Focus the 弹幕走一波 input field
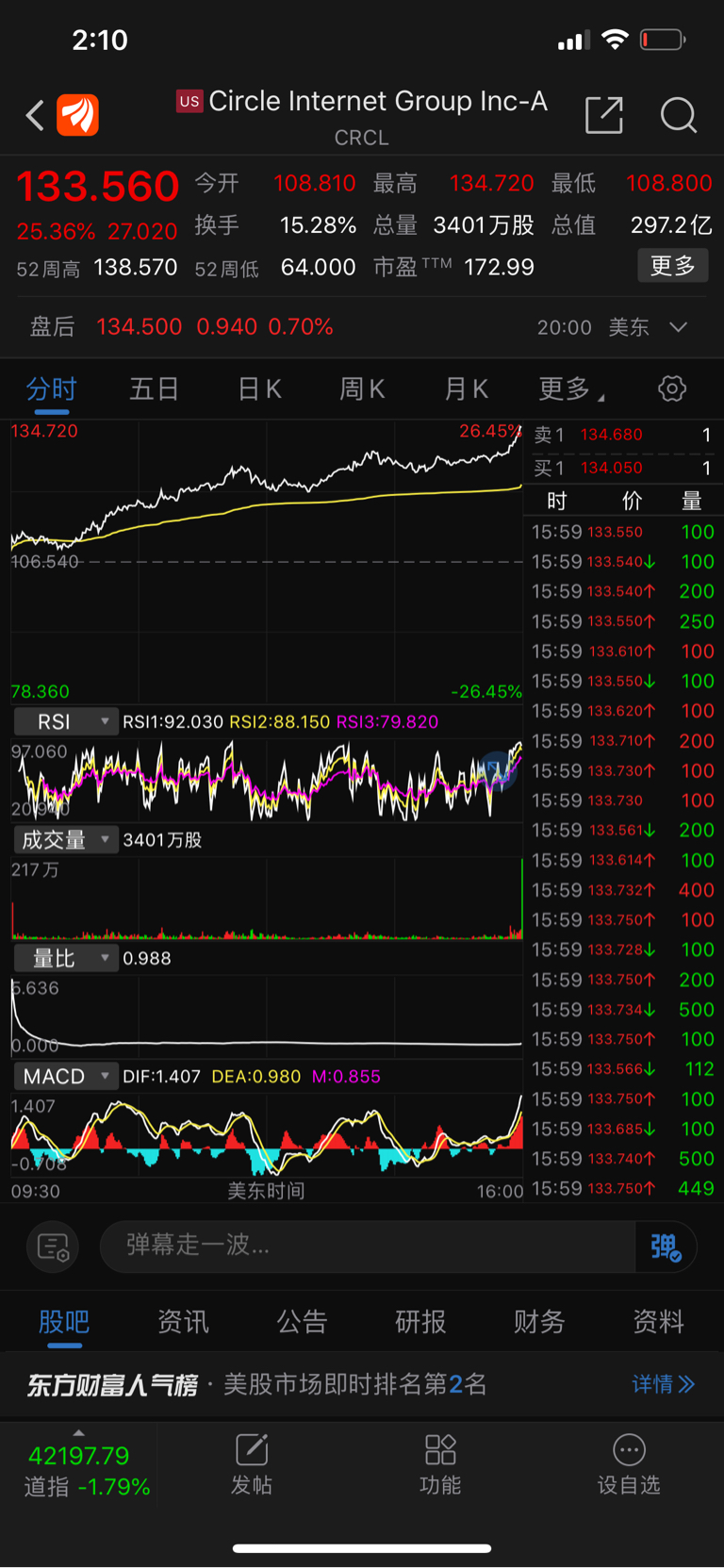Screen dimensions: 724x1568 click(368, 1246)
